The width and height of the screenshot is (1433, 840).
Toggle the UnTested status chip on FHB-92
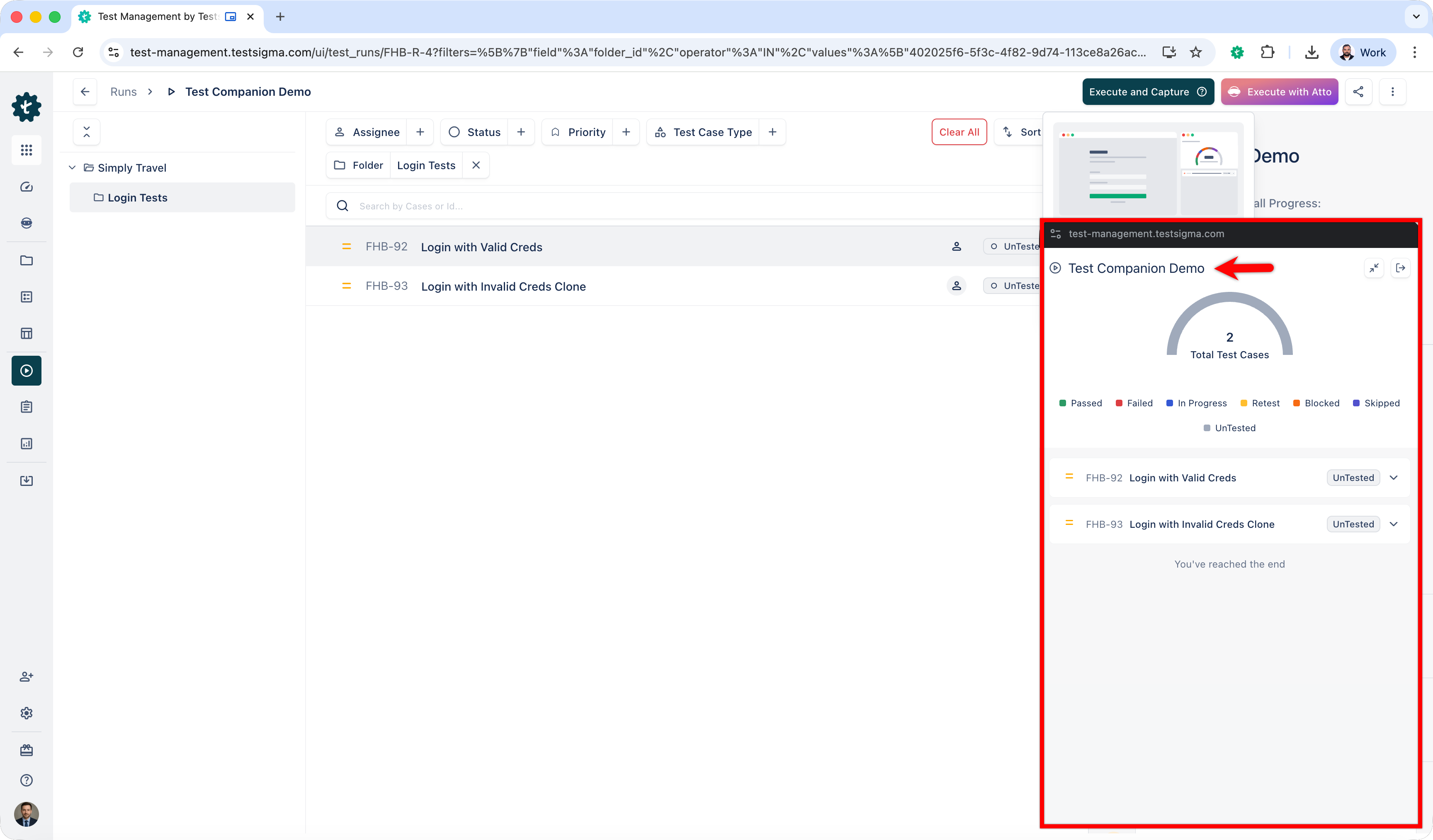(x=1353, y=478)
